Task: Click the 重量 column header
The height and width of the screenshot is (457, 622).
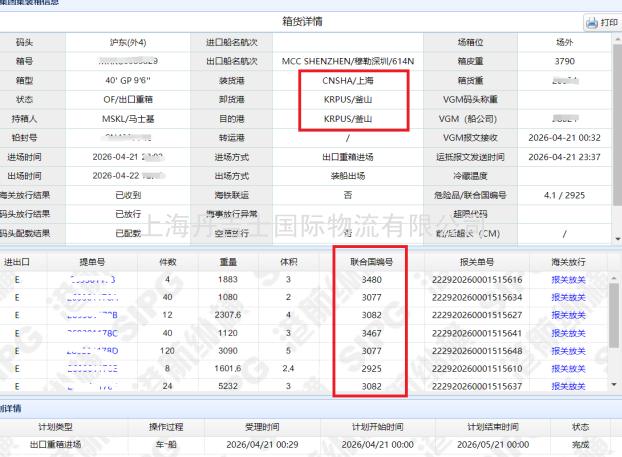Action: coord(229,261)
